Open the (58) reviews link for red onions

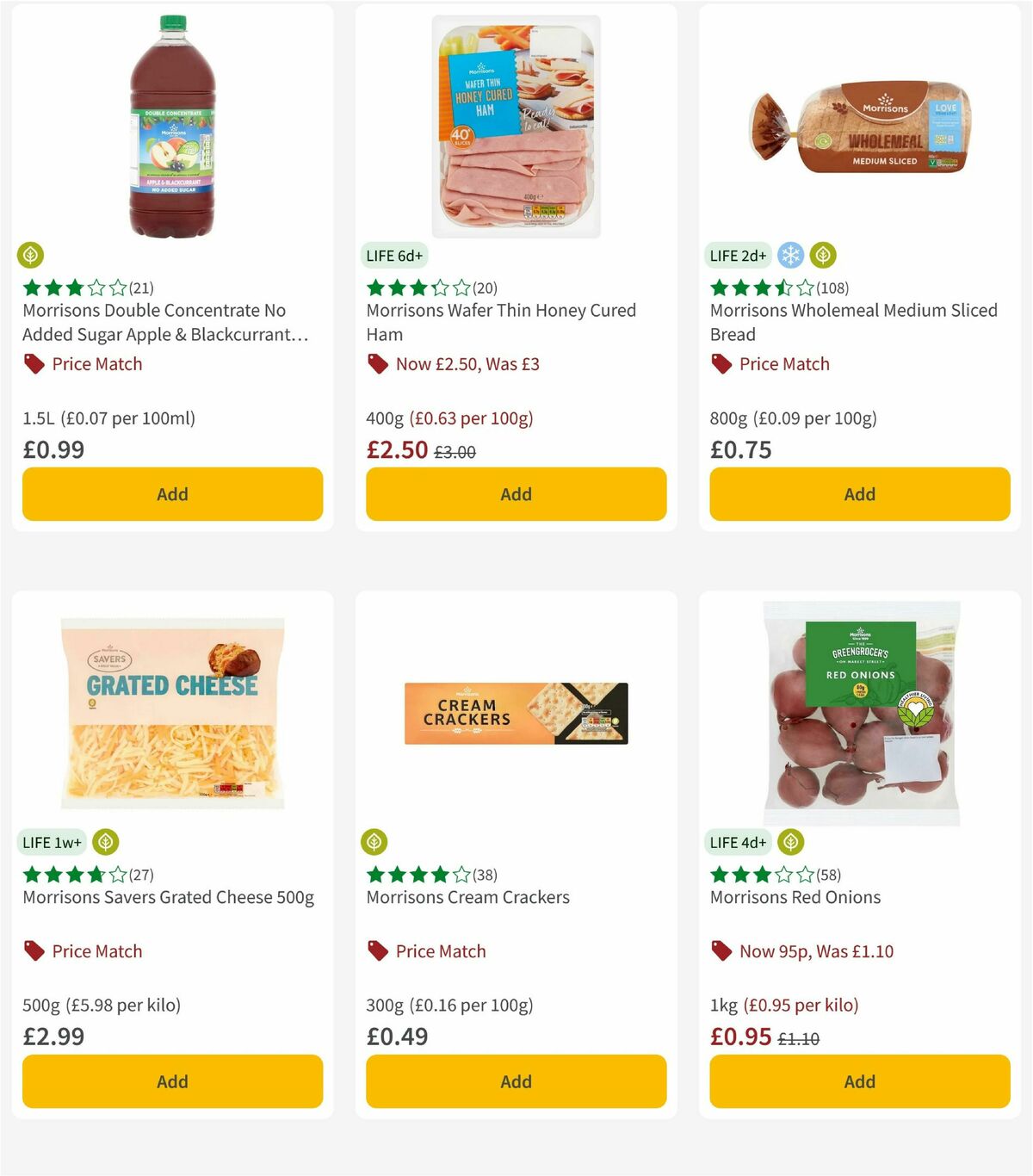pos(829,875)
